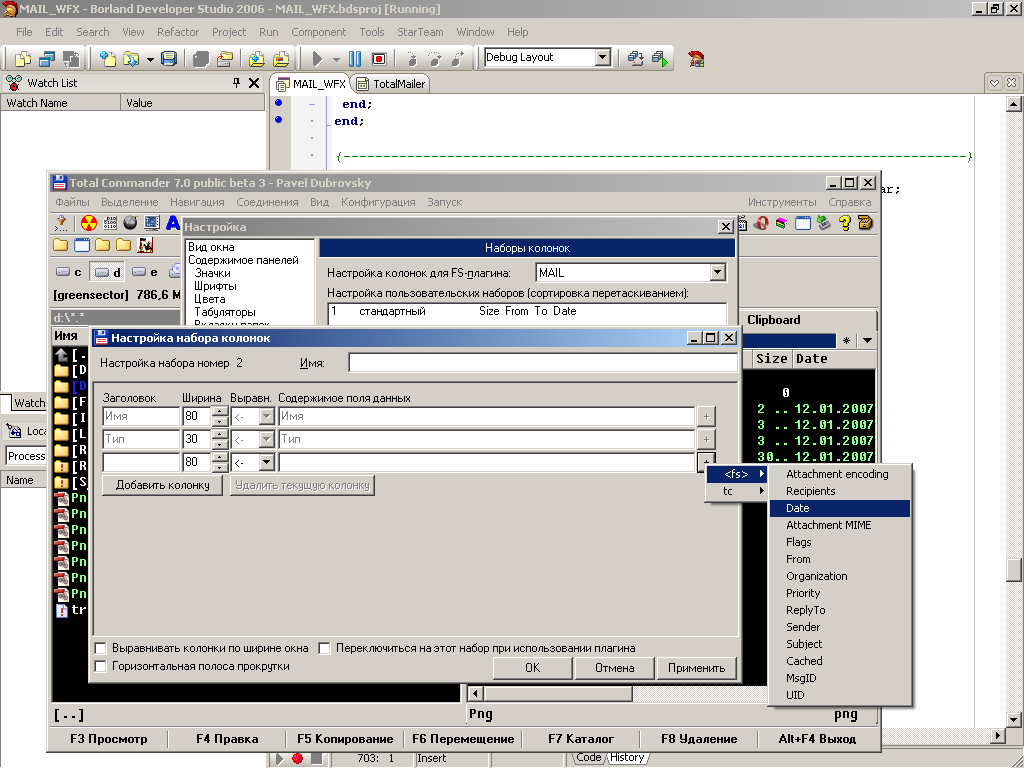
Task: Select the 'стандартный' column set row
Action: [526, 312]
